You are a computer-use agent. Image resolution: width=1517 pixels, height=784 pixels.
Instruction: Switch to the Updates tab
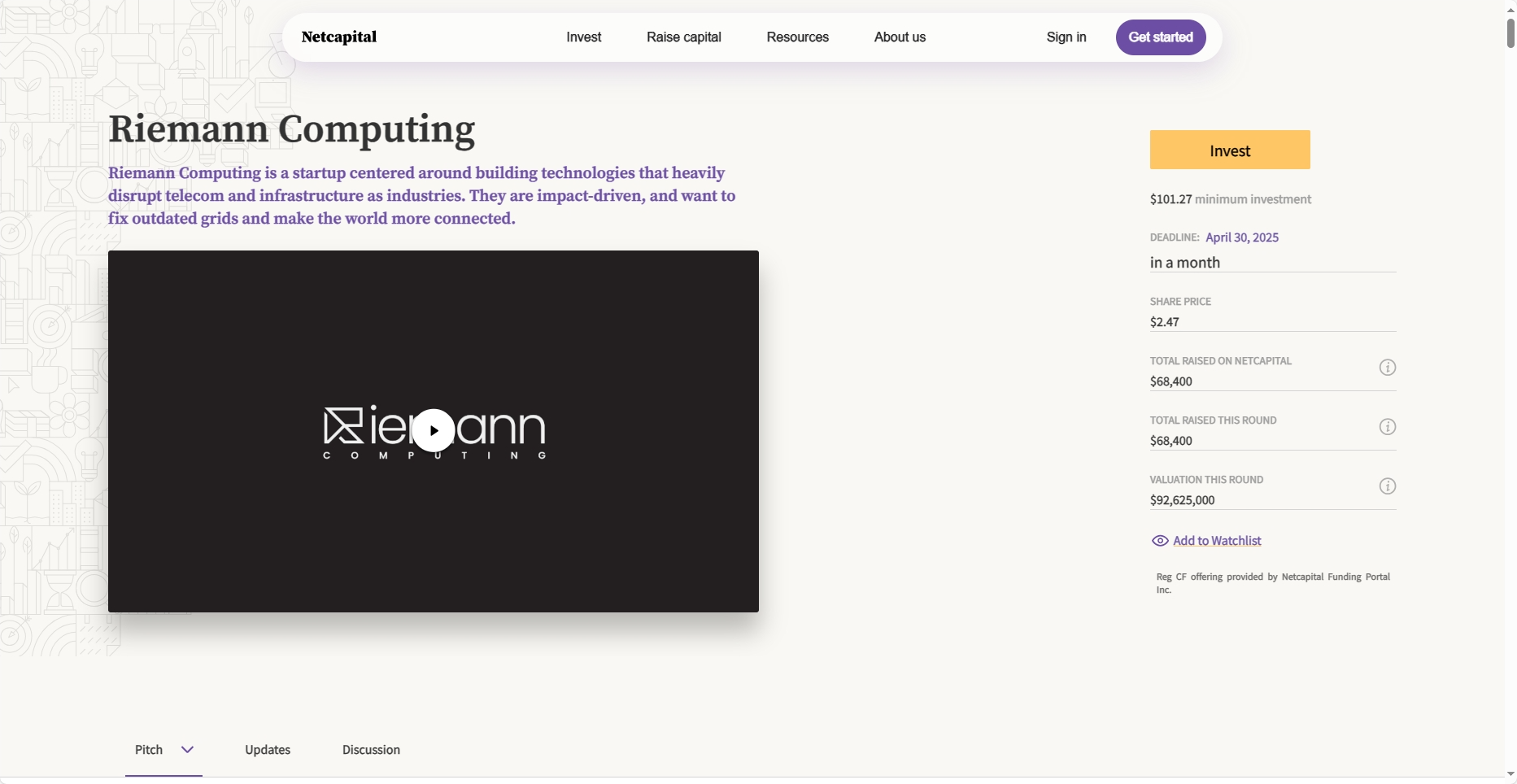pyautogui.click(x=268, y=750)
